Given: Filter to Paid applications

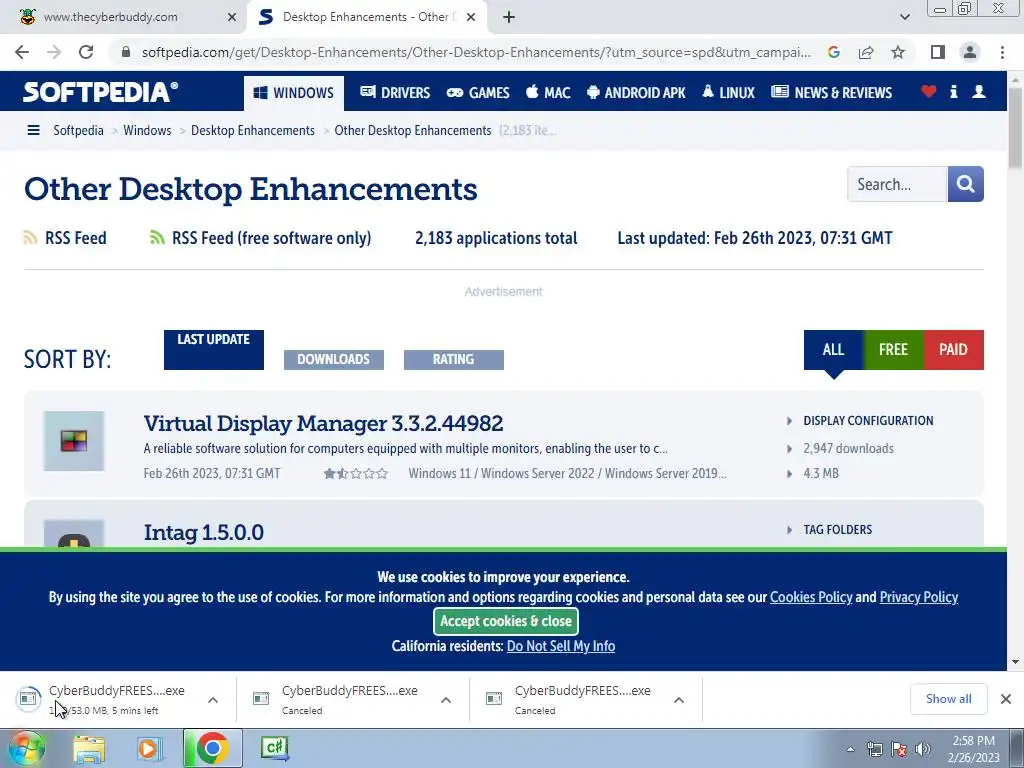Looking at the screenshot, I should coord(953,350).
